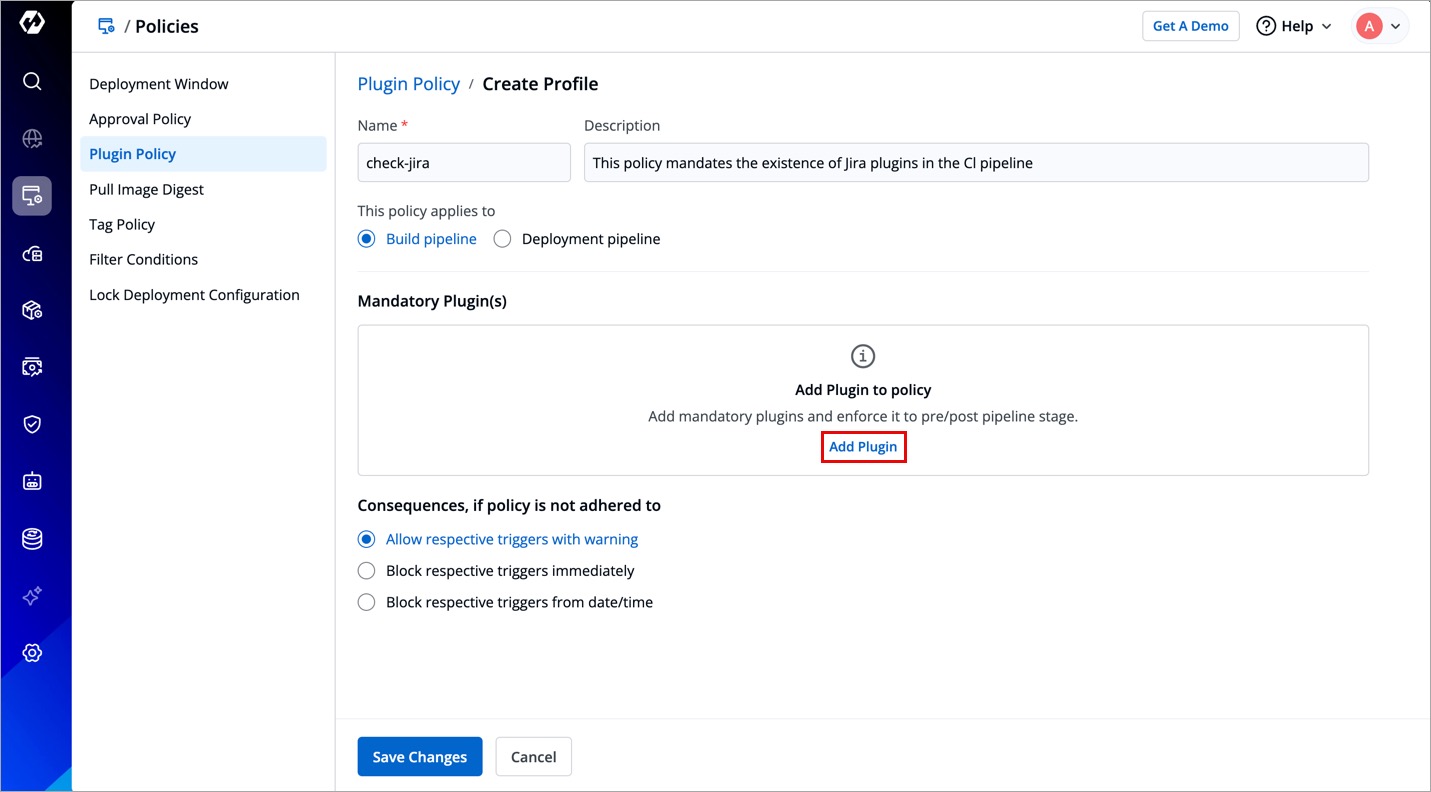This screenshot has height=792, width=1431.
Task: Expand the Help dropdown menu
Action: coord(1294,26)
